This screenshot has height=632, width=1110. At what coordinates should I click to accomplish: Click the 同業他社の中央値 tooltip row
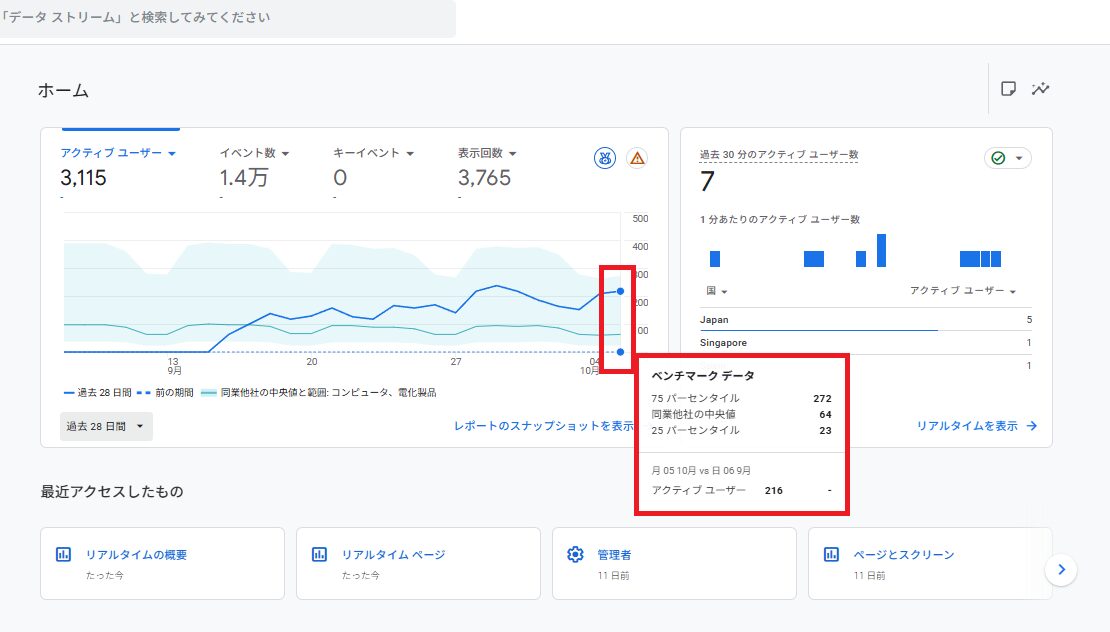[741, 414]
